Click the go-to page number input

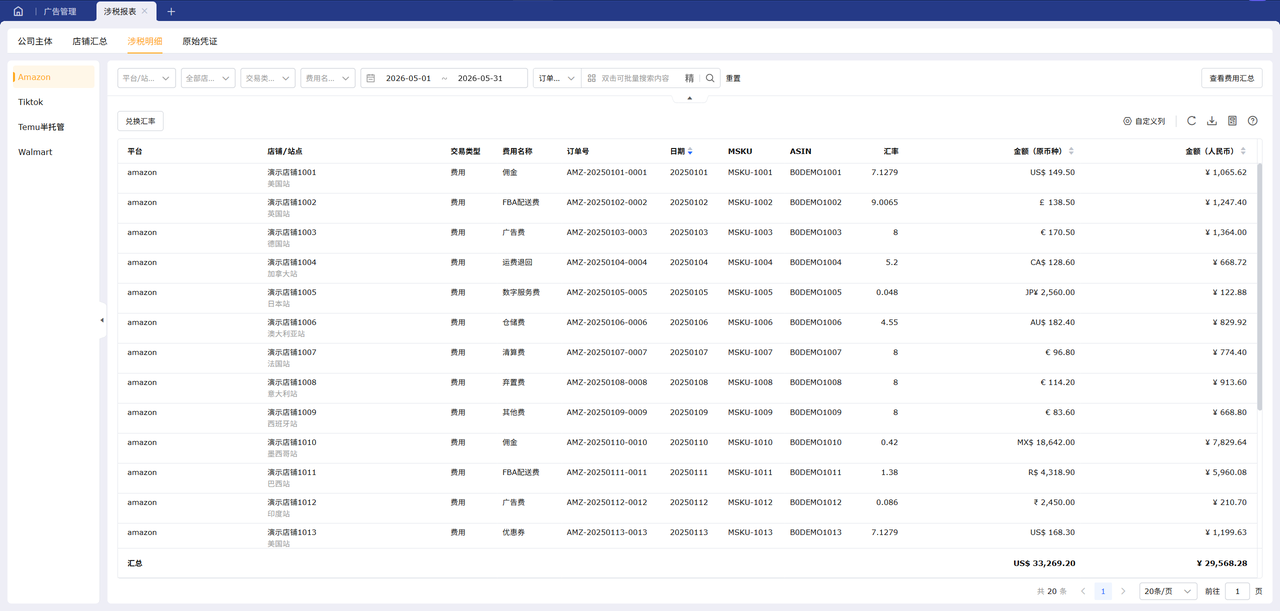pyautogui.click(x=1238, y=592)
